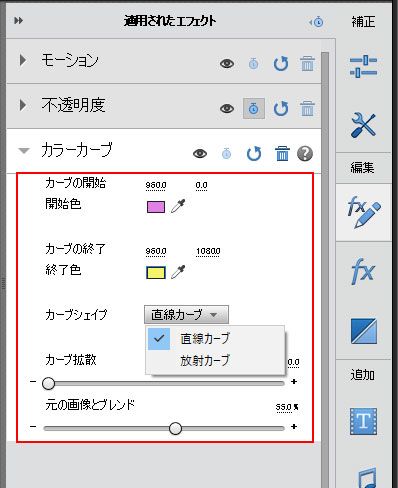Edit カーブの開始 X value 960.0
Viewport: 398px width, 488px height.
[156, 185]
